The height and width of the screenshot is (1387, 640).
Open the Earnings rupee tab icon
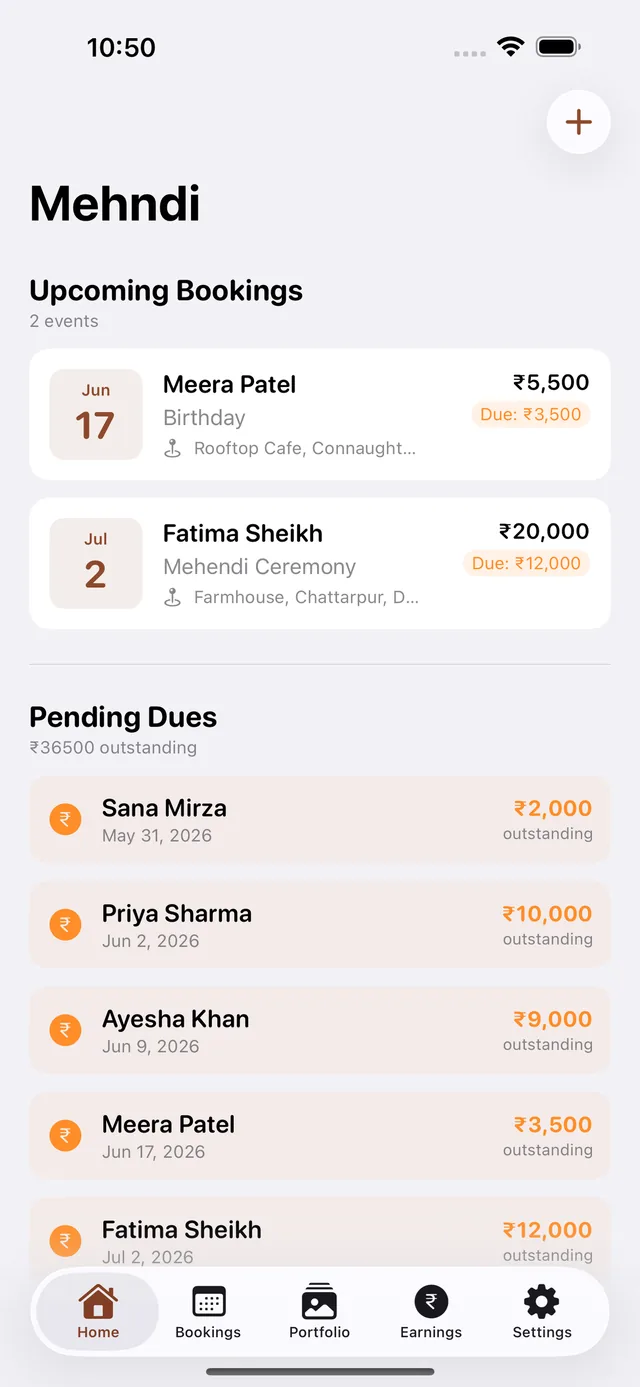431,1302
